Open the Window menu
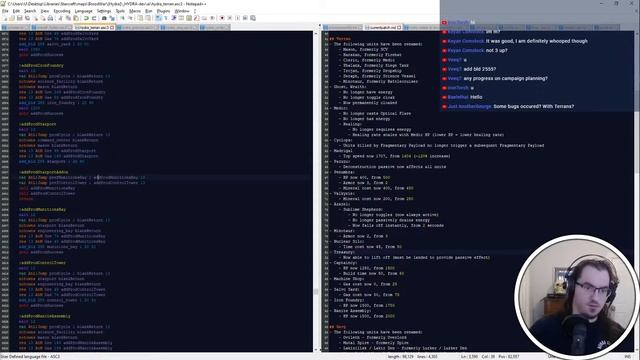Viewport: 640px width, 360px height. pos(182,11)
